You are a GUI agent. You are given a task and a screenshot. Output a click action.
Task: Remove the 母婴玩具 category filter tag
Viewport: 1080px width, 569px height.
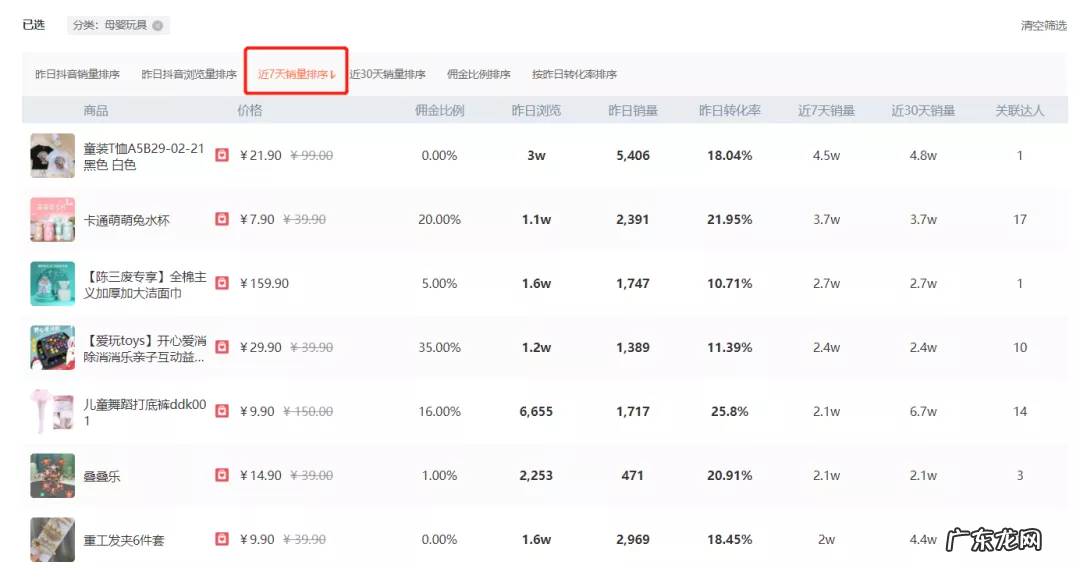point(157,25)
